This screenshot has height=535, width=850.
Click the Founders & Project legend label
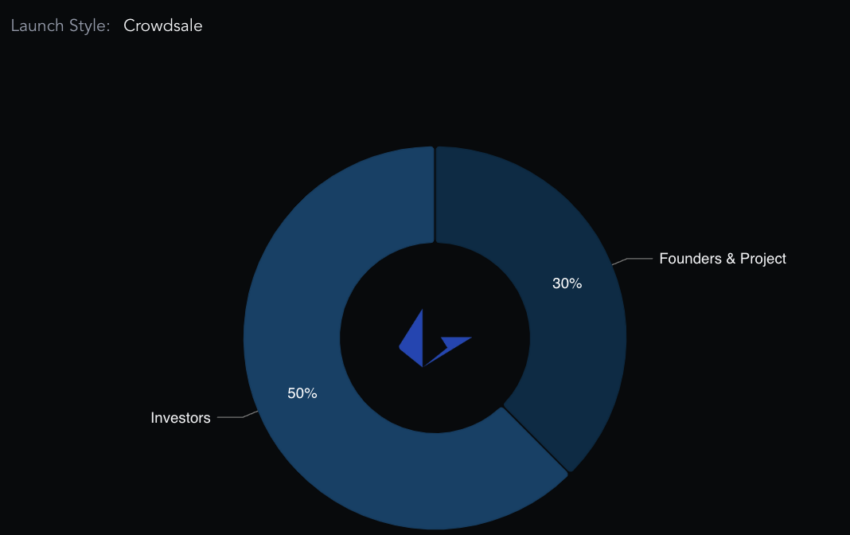[x=722, y=259]
